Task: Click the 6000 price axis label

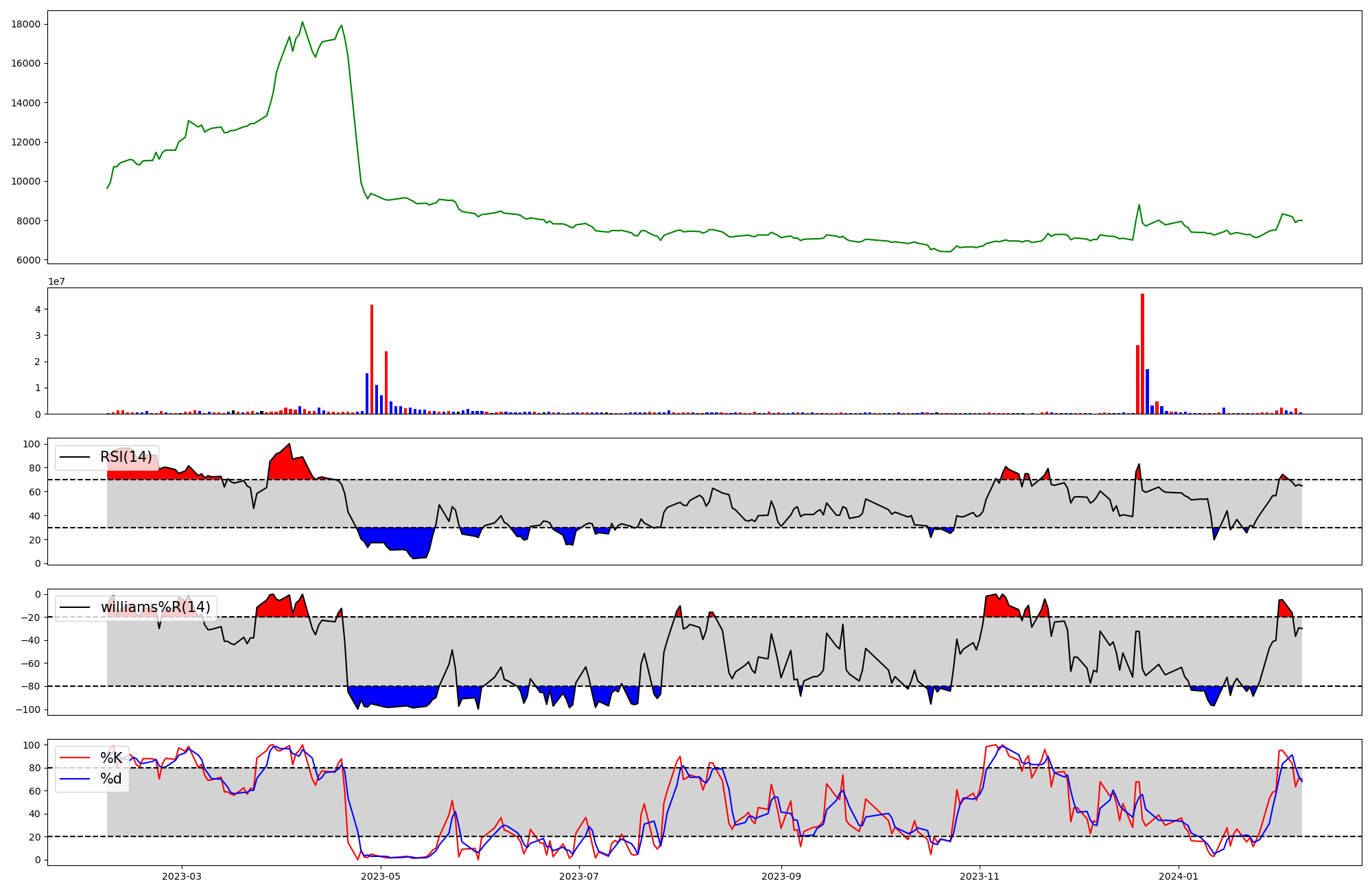Action: (29, 260)
